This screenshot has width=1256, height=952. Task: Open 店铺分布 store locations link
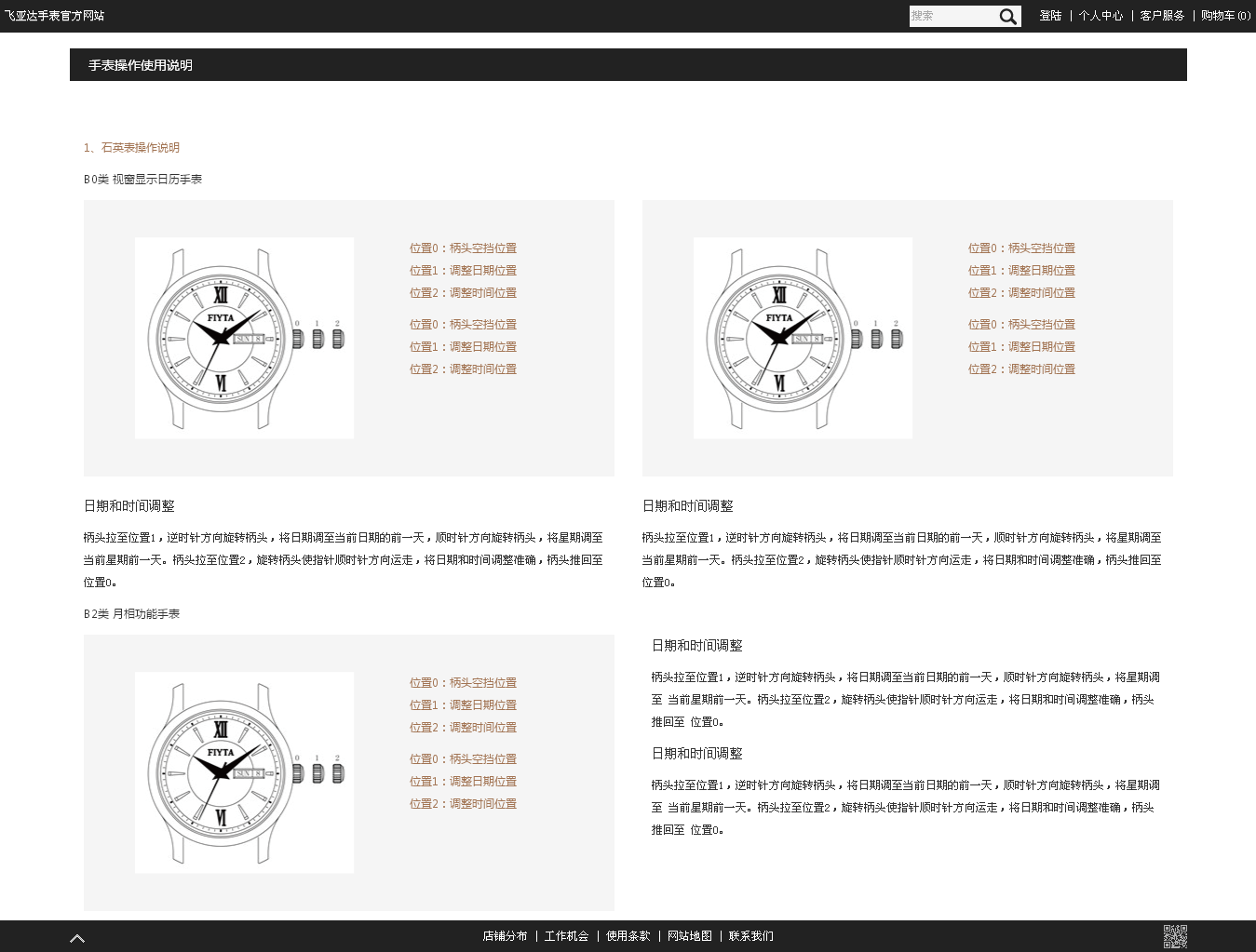pyautogui.click(x=505, y=936)
